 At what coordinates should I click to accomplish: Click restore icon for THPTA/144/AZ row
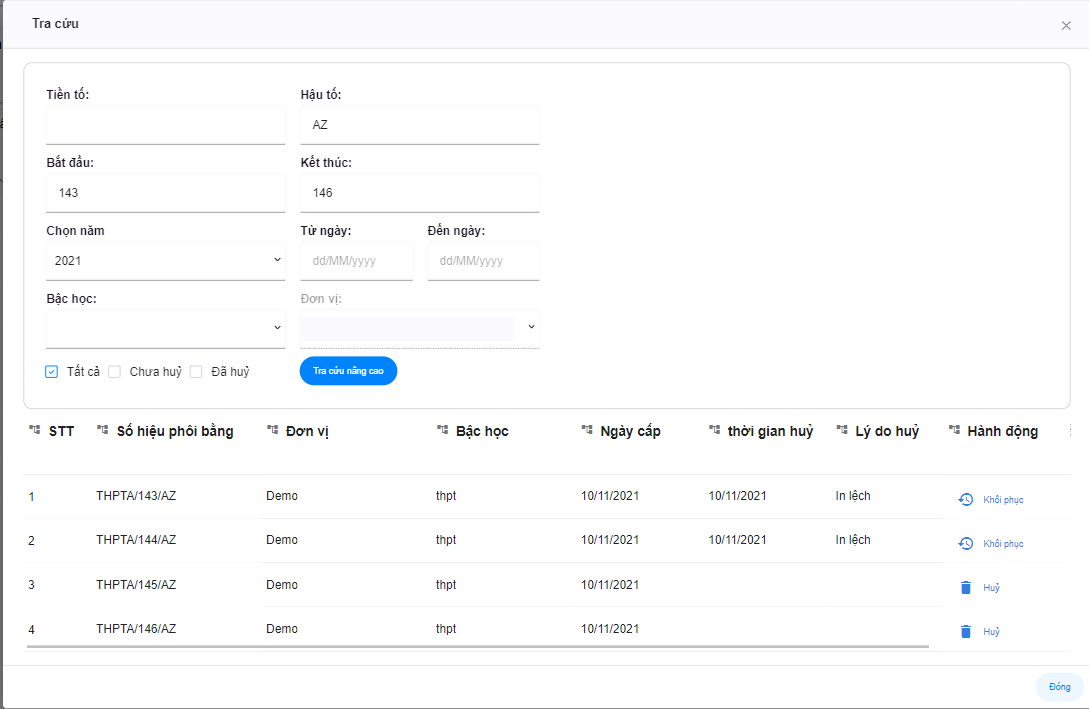(965, 544)
